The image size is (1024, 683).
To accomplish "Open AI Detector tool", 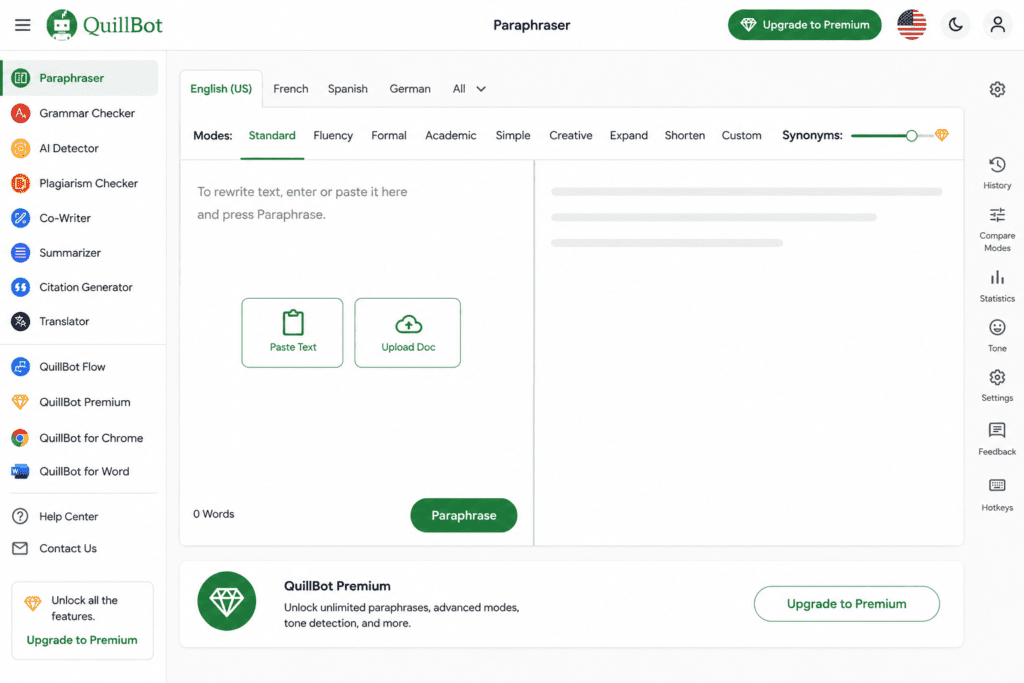I will point(79,148).
